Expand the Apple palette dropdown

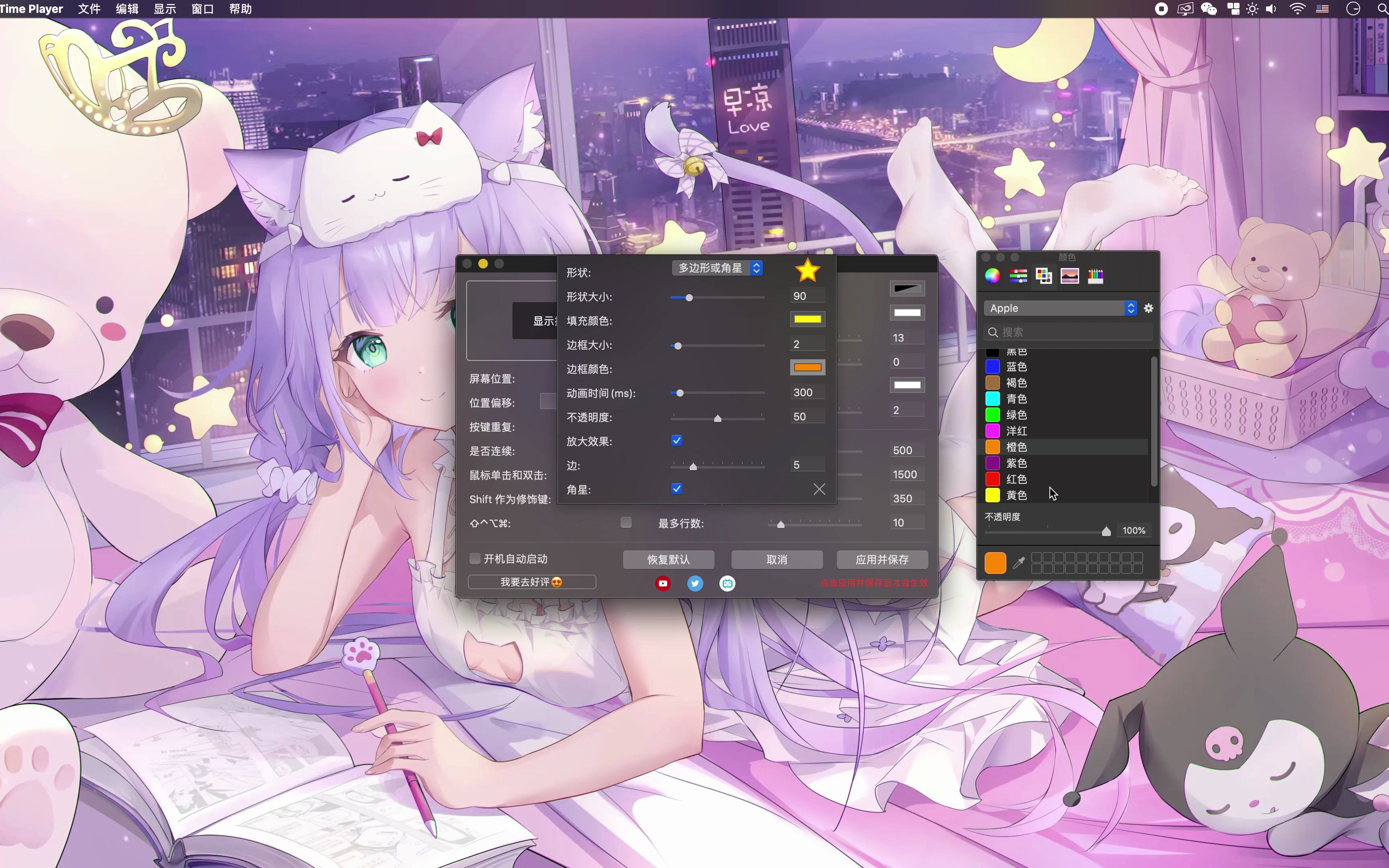tap(1060, 308)
